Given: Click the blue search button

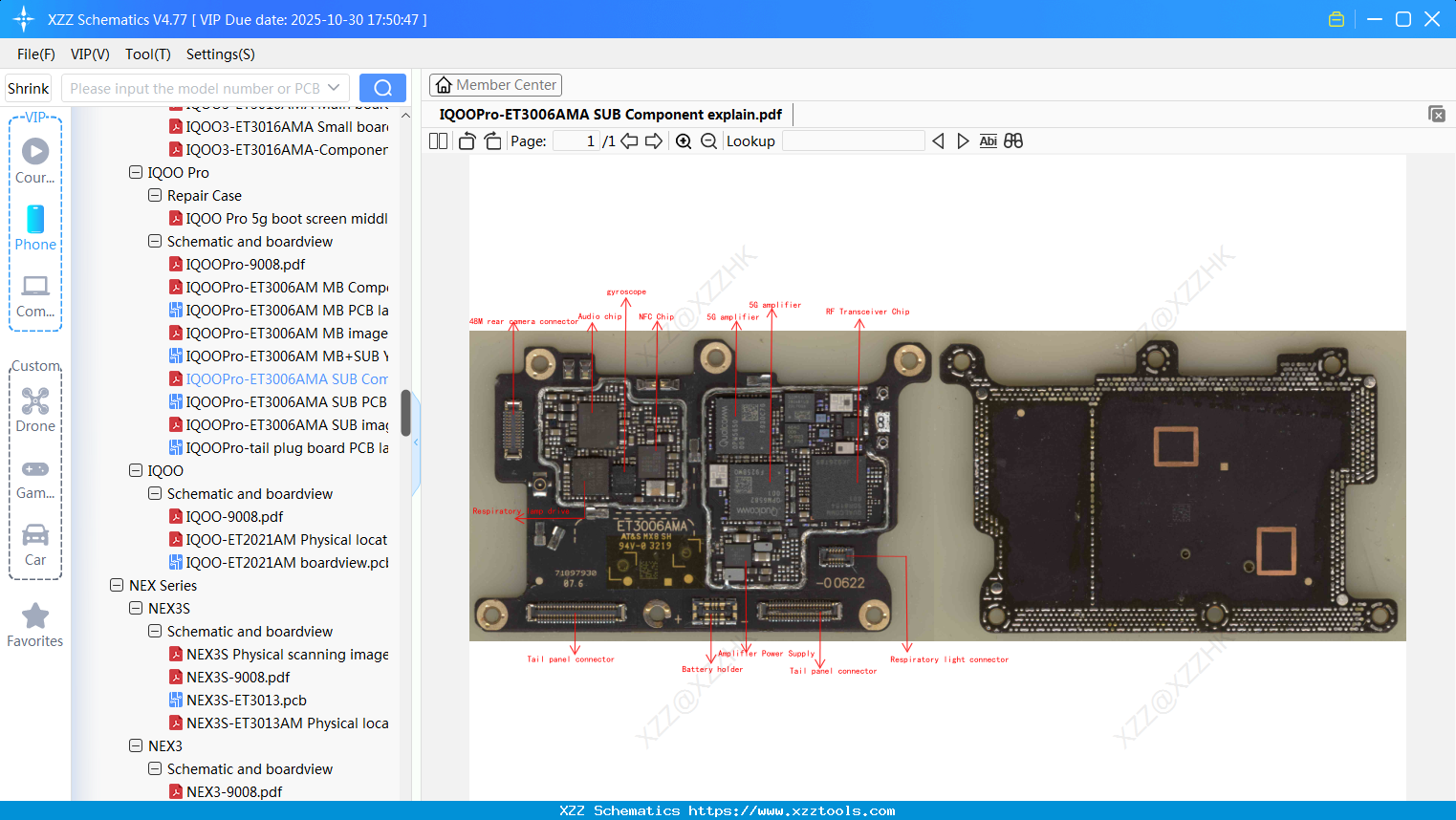Looking at the screenshot, I should [x=382, y=88].
